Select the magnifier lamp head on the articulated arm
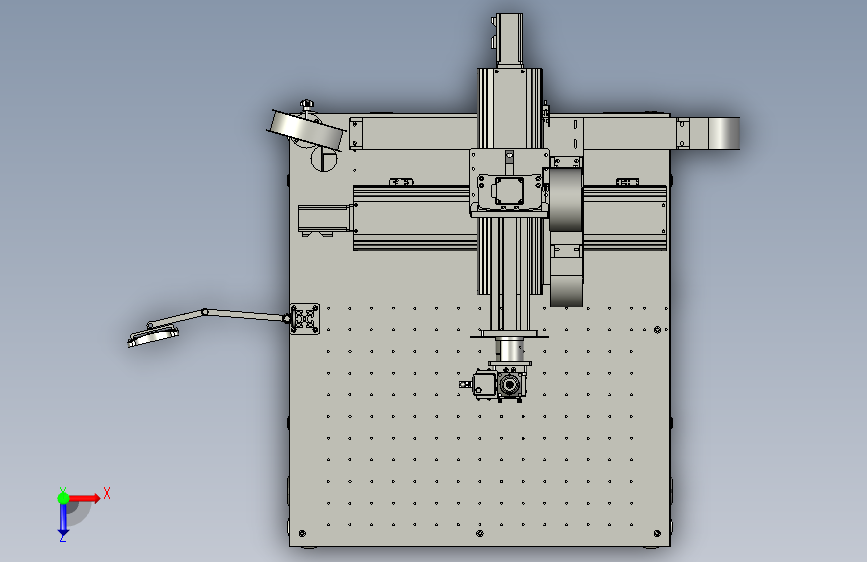This screenshot has width=867, height=562. coord(153,336)
